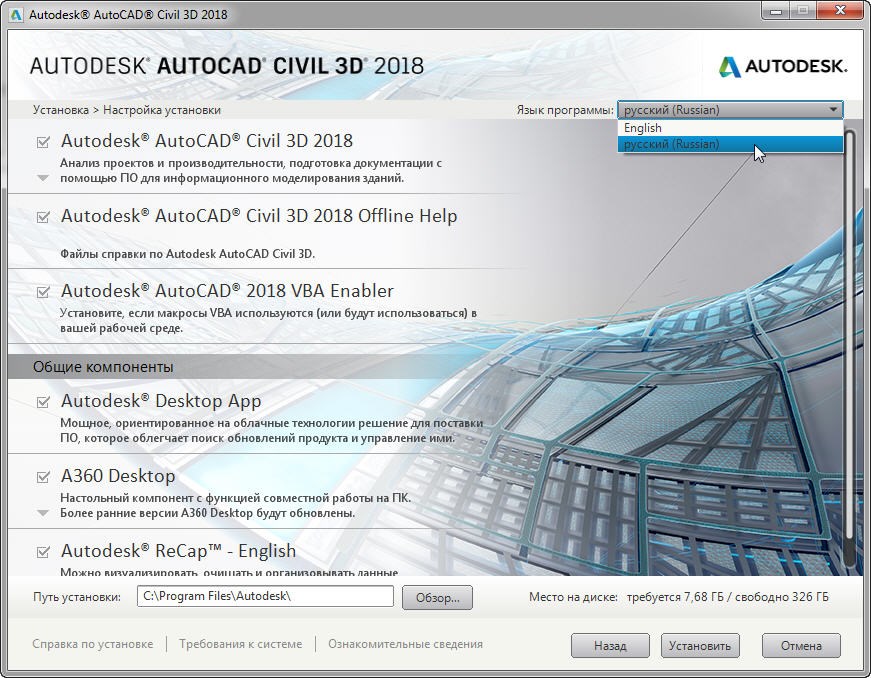Click the installer icon in the title bar
Image resolution: width=871 pixels, height=678 pixels.
coord(16,14)
